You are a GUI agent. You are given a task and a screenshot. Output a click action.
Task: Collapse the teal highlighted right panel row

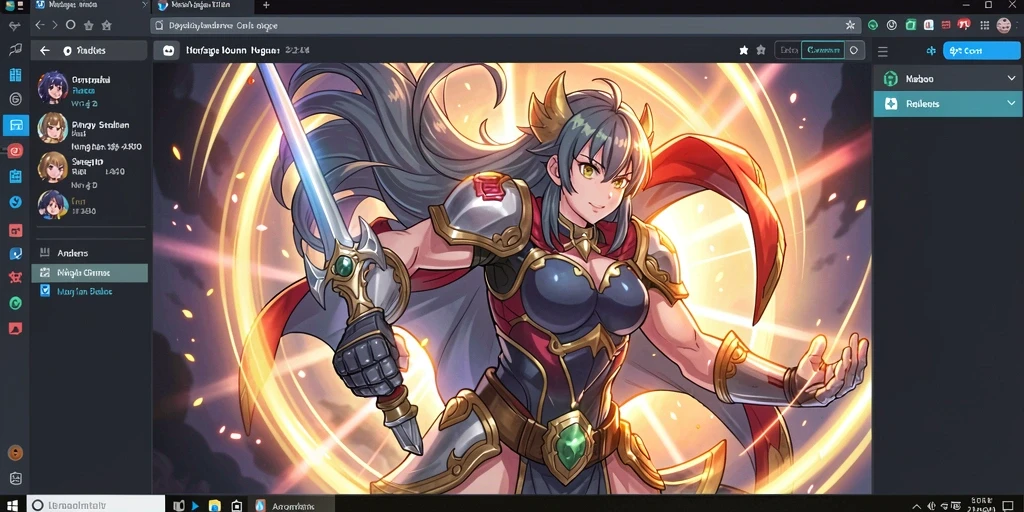(x=947, y=104)
